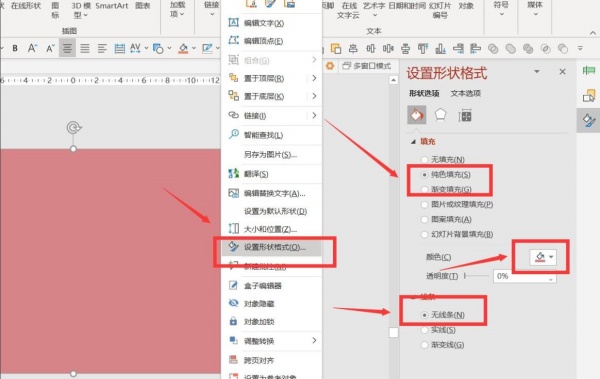Select the 幻灯片背景填充(B) radio button
This screenshot has width=600, height=379.
[424, 234]
